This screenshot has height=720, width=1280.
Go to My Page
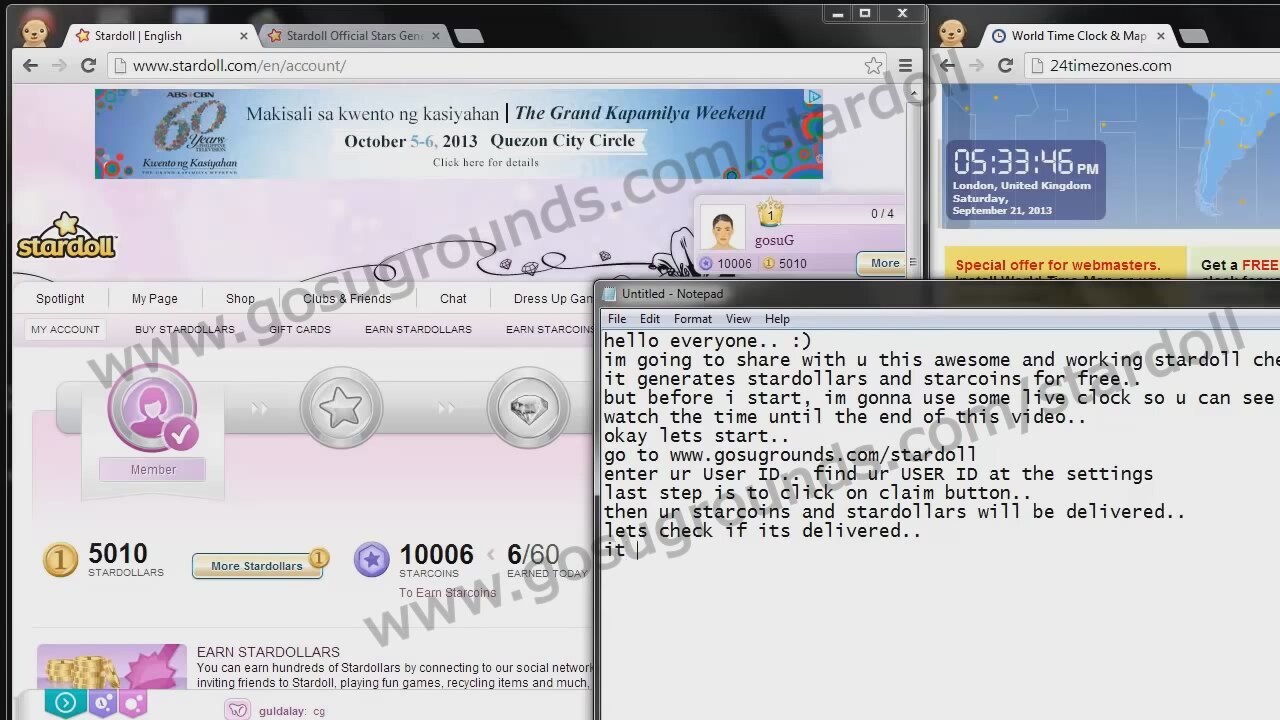coord(154,299)
